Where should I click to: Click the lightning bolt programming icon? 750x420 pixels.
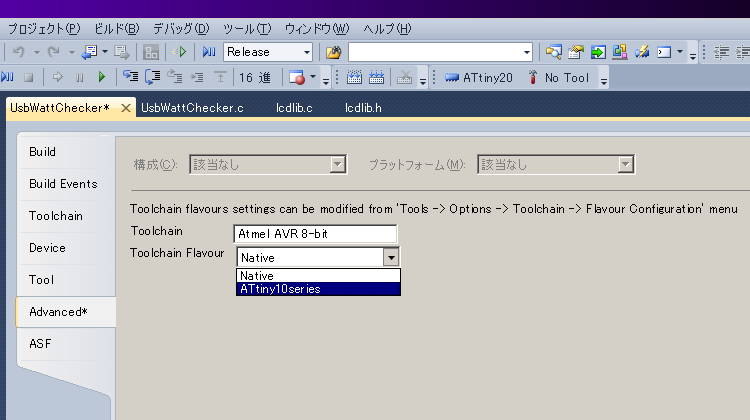coord(642,52)
